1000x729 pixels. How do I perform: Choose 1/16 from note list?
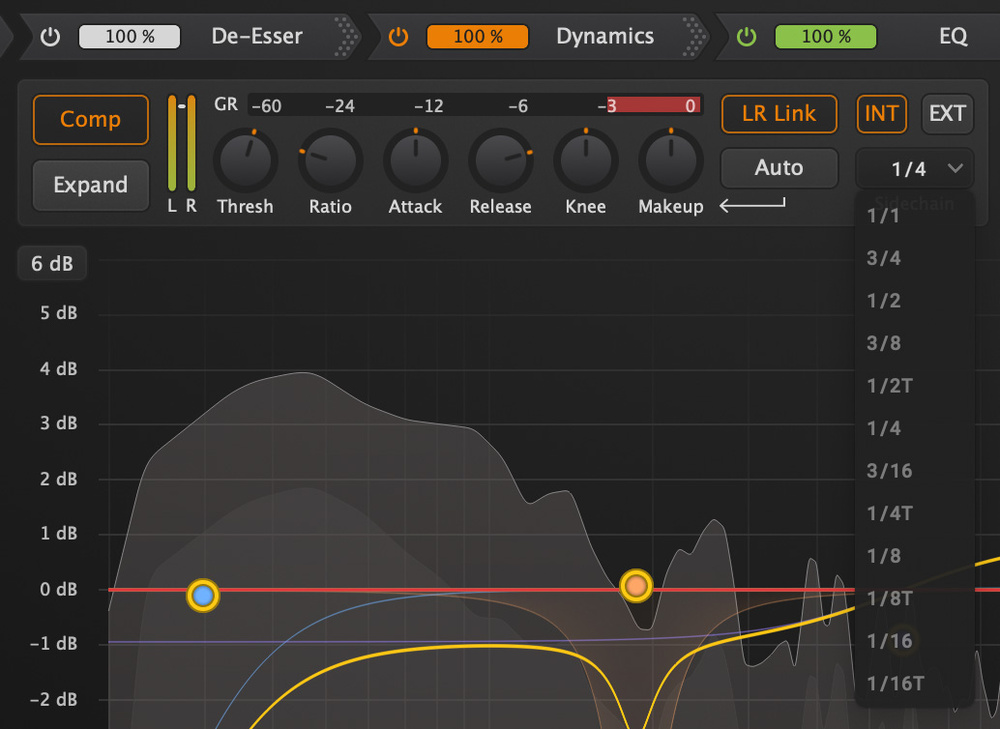915,642
